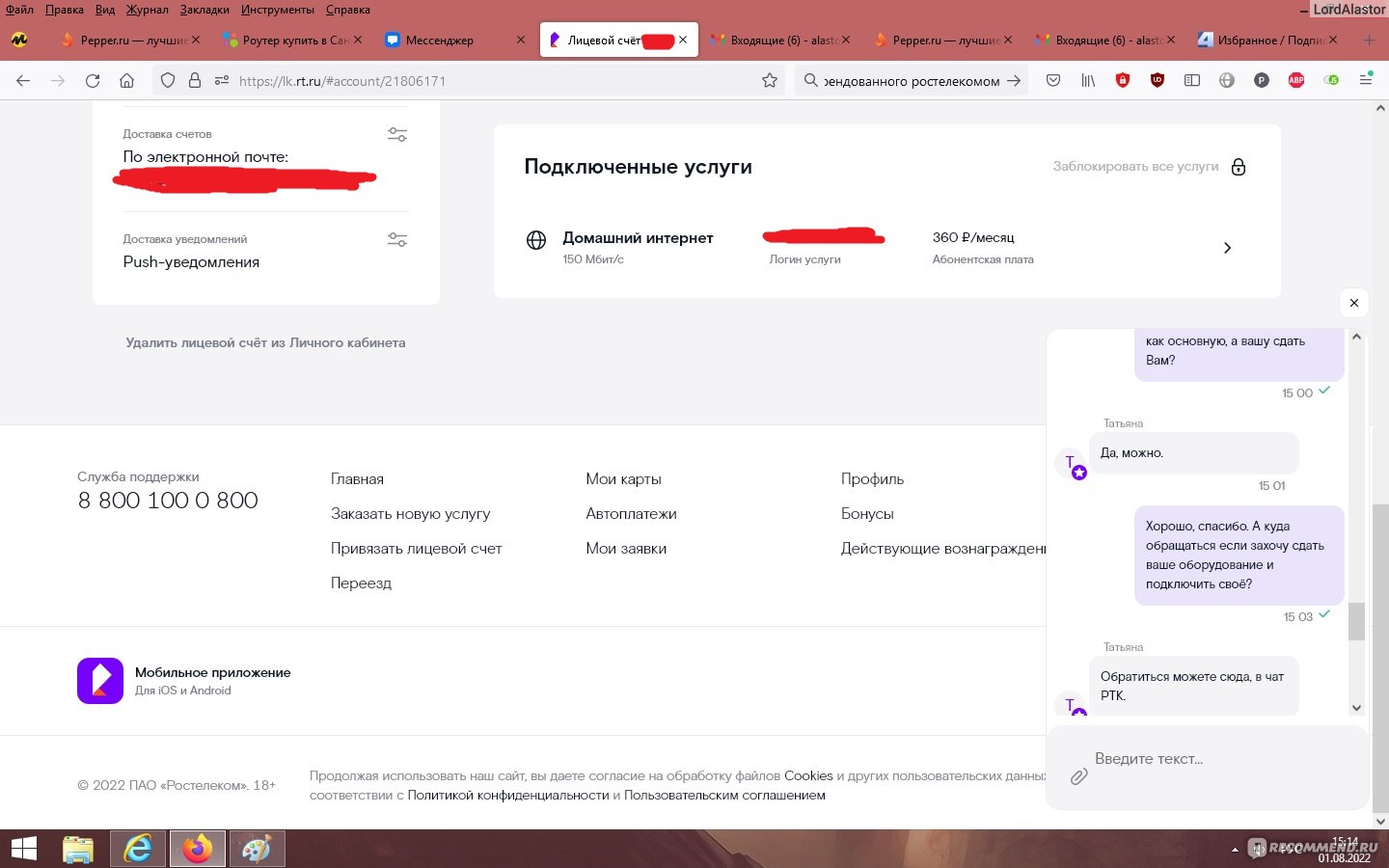Open the Library bookshelf icon
The height and width of the screenshot is (868, 1389).
[x=1088, y=81]
